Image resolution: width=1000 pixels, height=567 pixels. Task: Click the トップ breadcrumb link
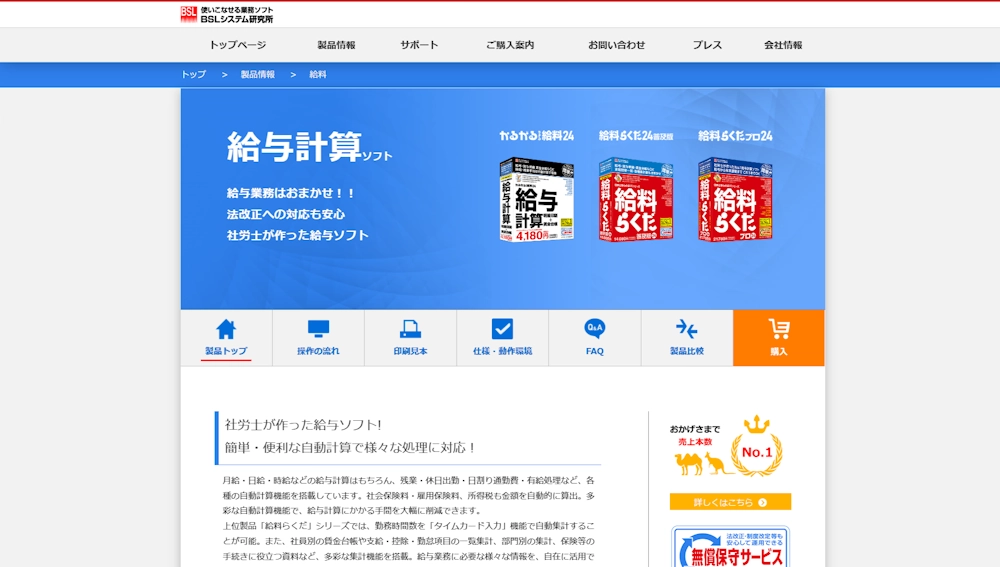tap(193, 75)
